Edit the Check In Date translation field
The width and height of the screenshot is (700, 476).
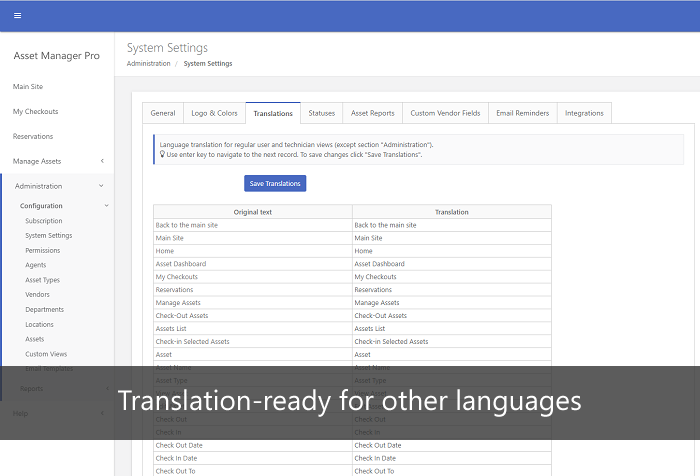452,459
